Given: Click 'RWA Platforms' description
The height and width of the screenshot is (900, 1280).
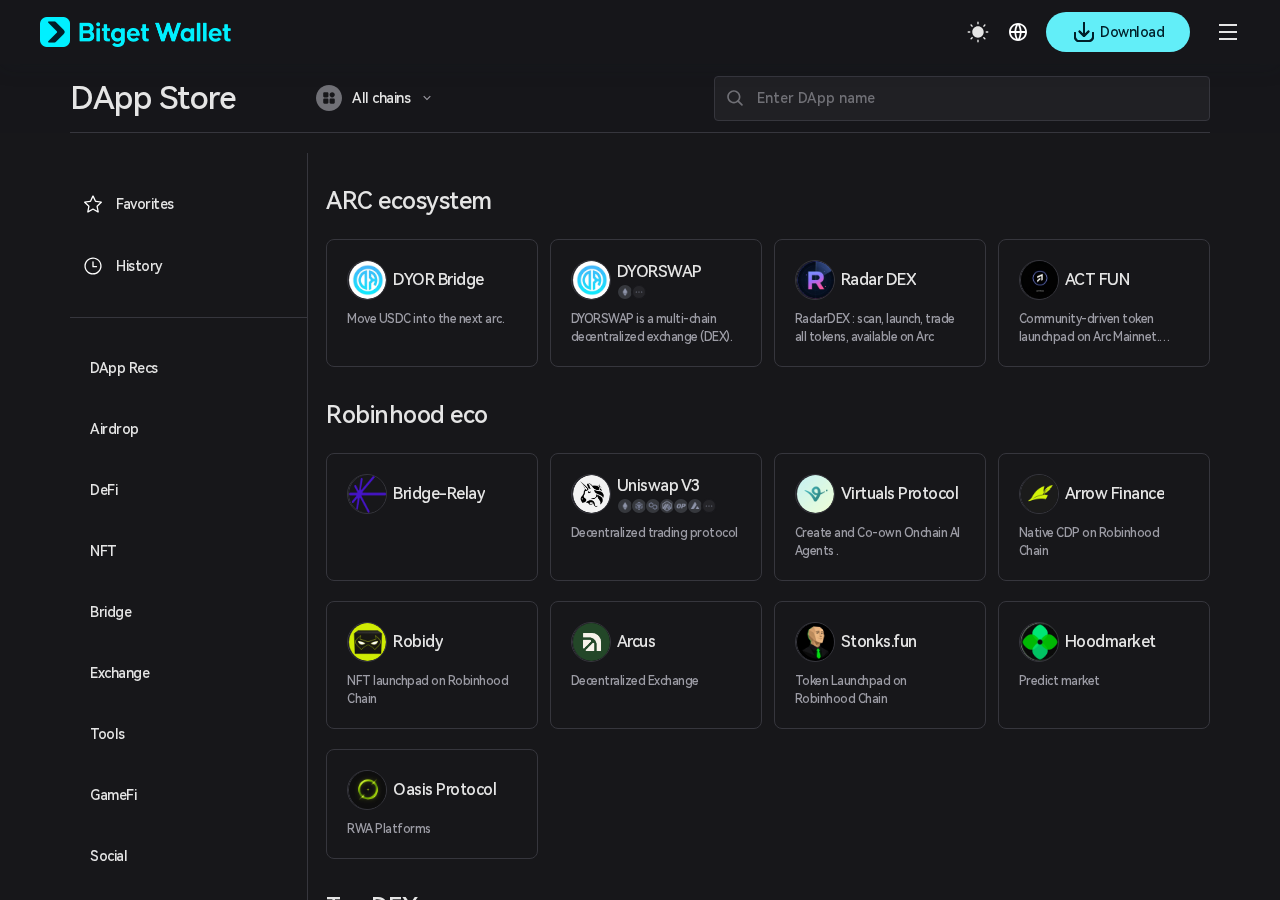Looking at the screenshot, I should point(389,829).
